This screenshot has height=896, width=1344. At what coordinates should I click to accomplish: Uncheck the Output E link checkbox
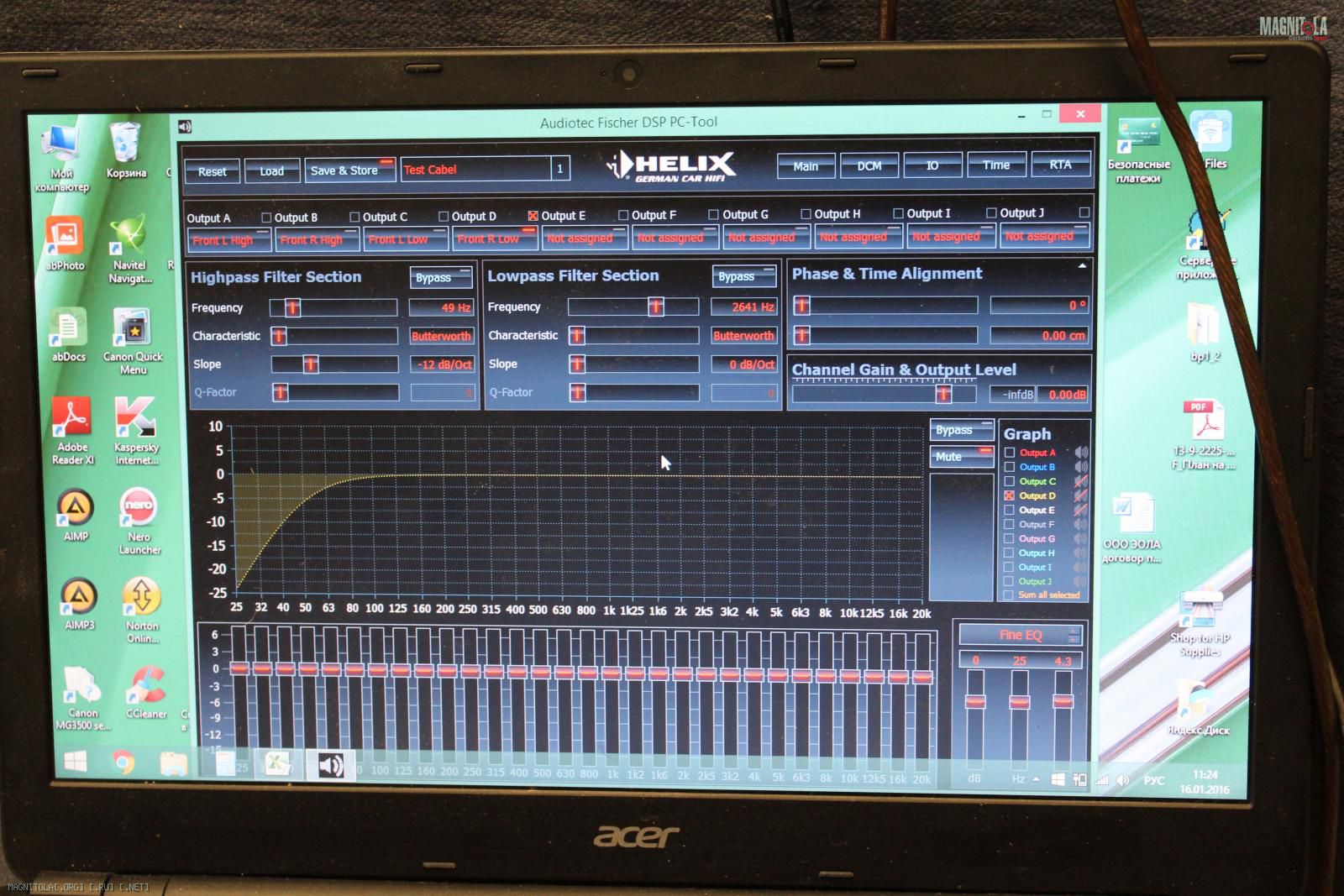[x=533, y=216]
